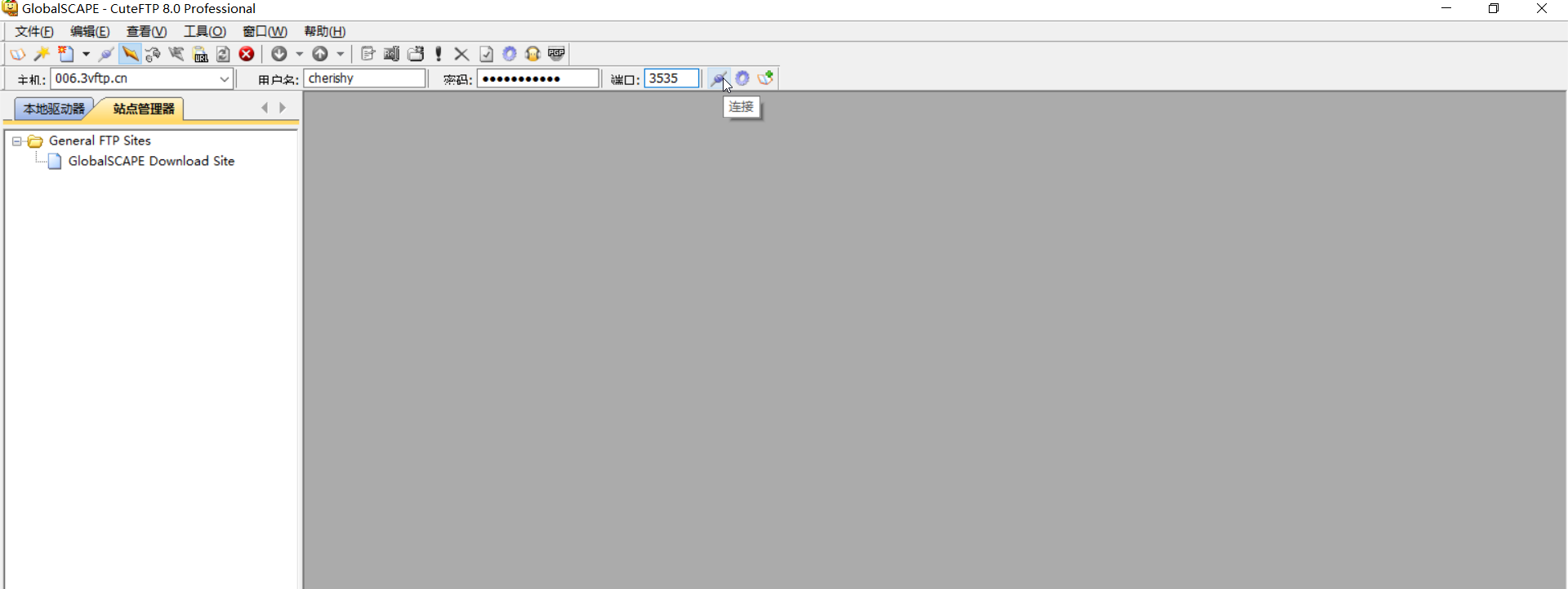The height and width of the screenshot is (589, 1568).
Task: Click the New Folder toolbar icon
Action: coord(416,54)
